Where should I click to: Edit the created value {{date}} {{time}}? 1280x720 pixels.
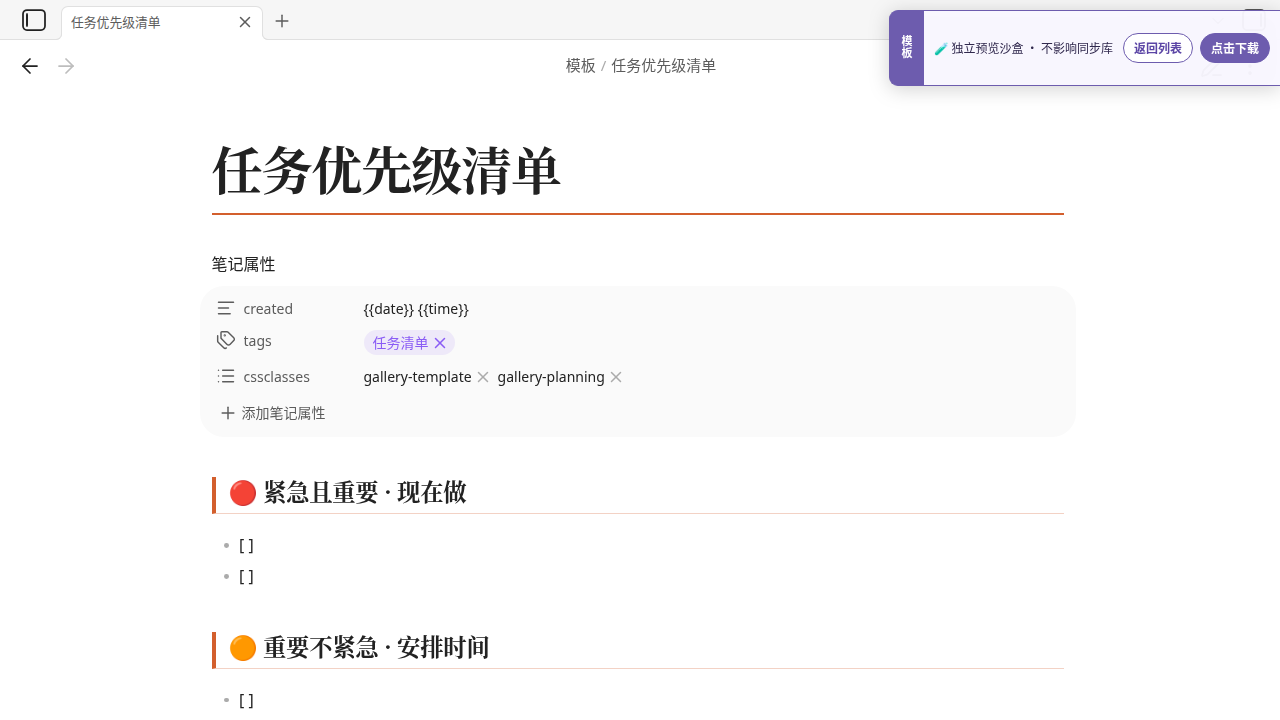point(416,309)
